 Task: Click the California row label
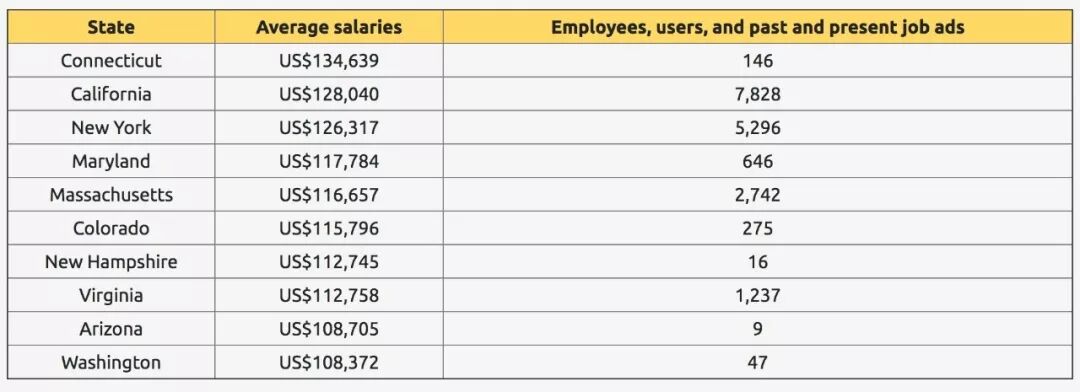click(x=111, y=94)
